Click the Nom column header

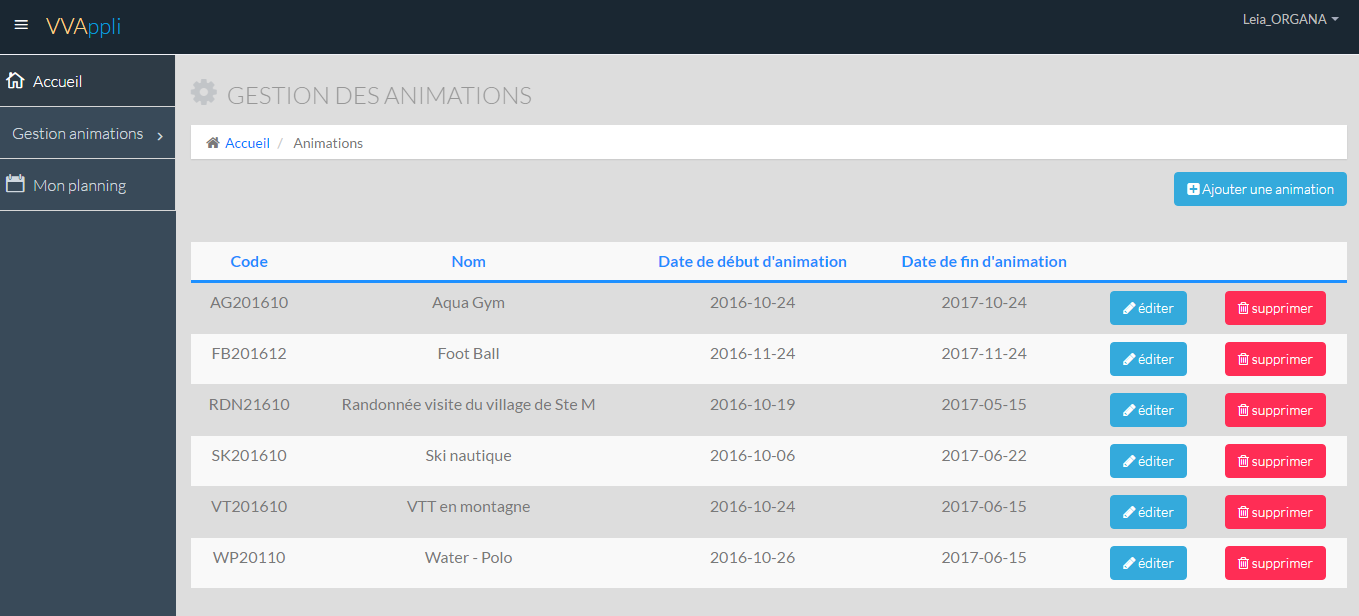[x=468, y=262]
